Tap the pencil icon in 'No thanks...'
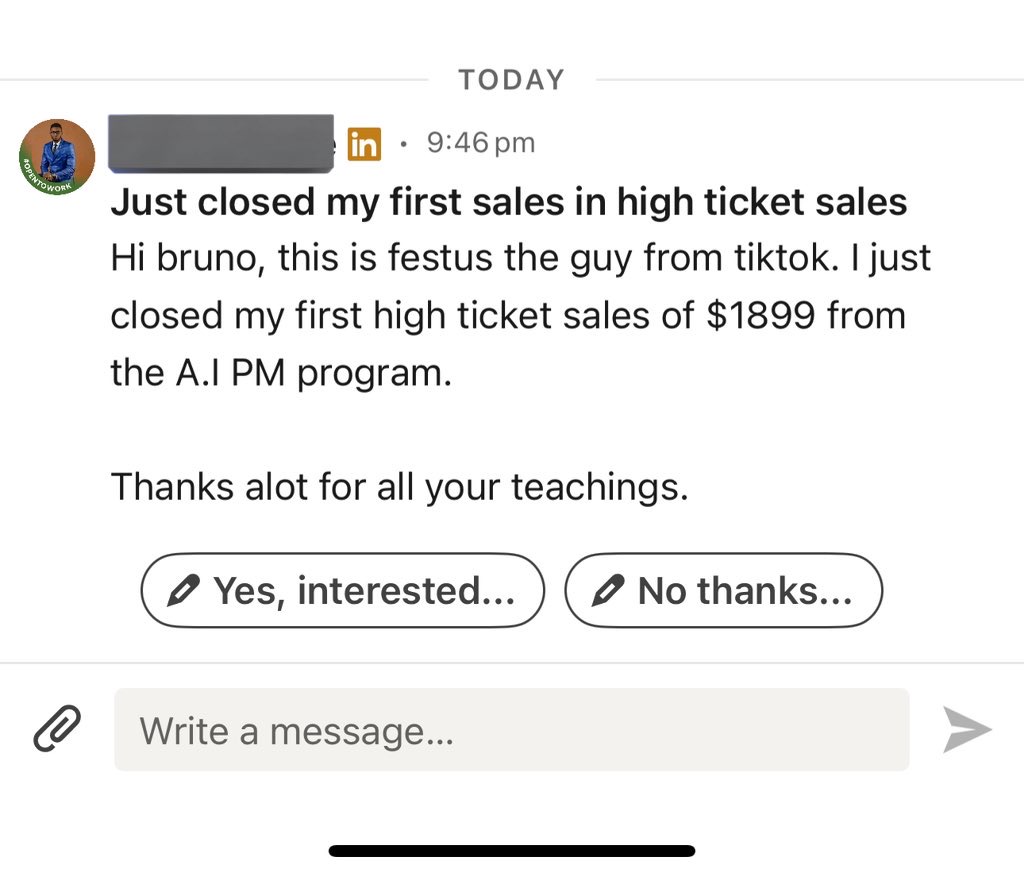Screen dimensions: 1024x876 pos(608,591)
